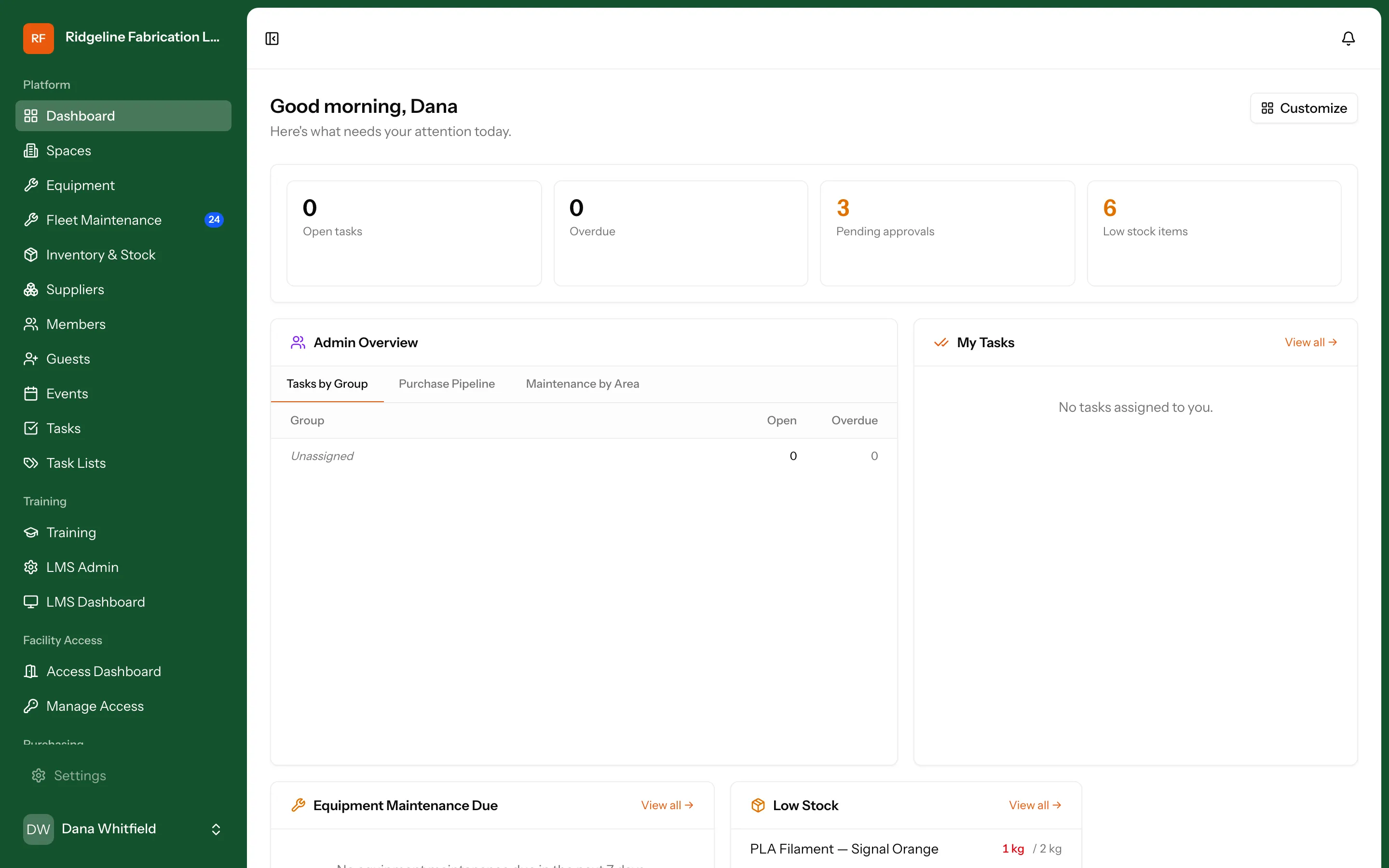View all My Tasks
This screenshot has height=868, width=1389.
click(x=1311, y=342)
